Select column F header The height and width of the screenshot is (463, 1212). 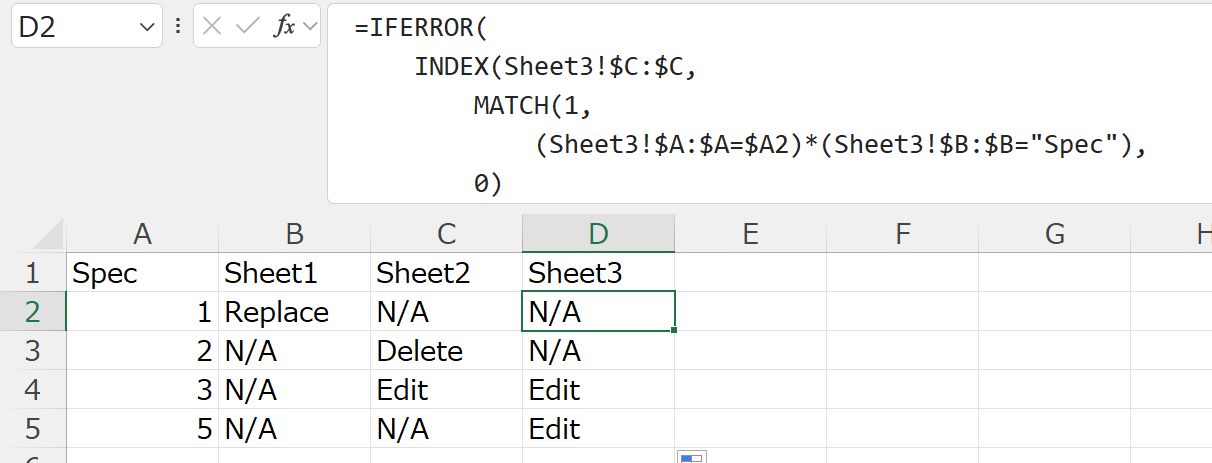pos(902,234)
